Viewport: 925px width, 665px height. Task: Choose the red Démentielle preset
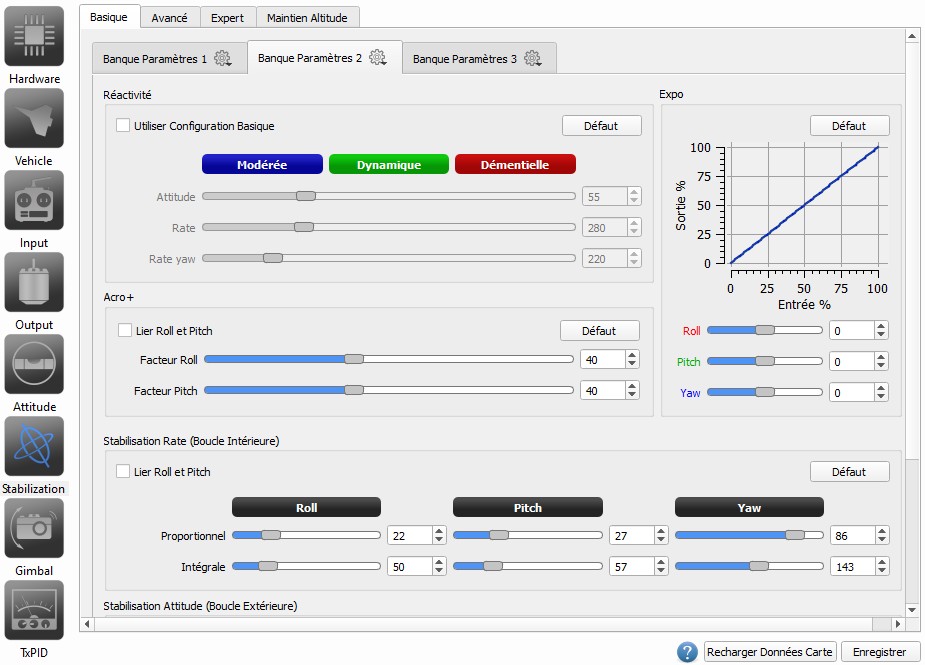click(515, 165)
